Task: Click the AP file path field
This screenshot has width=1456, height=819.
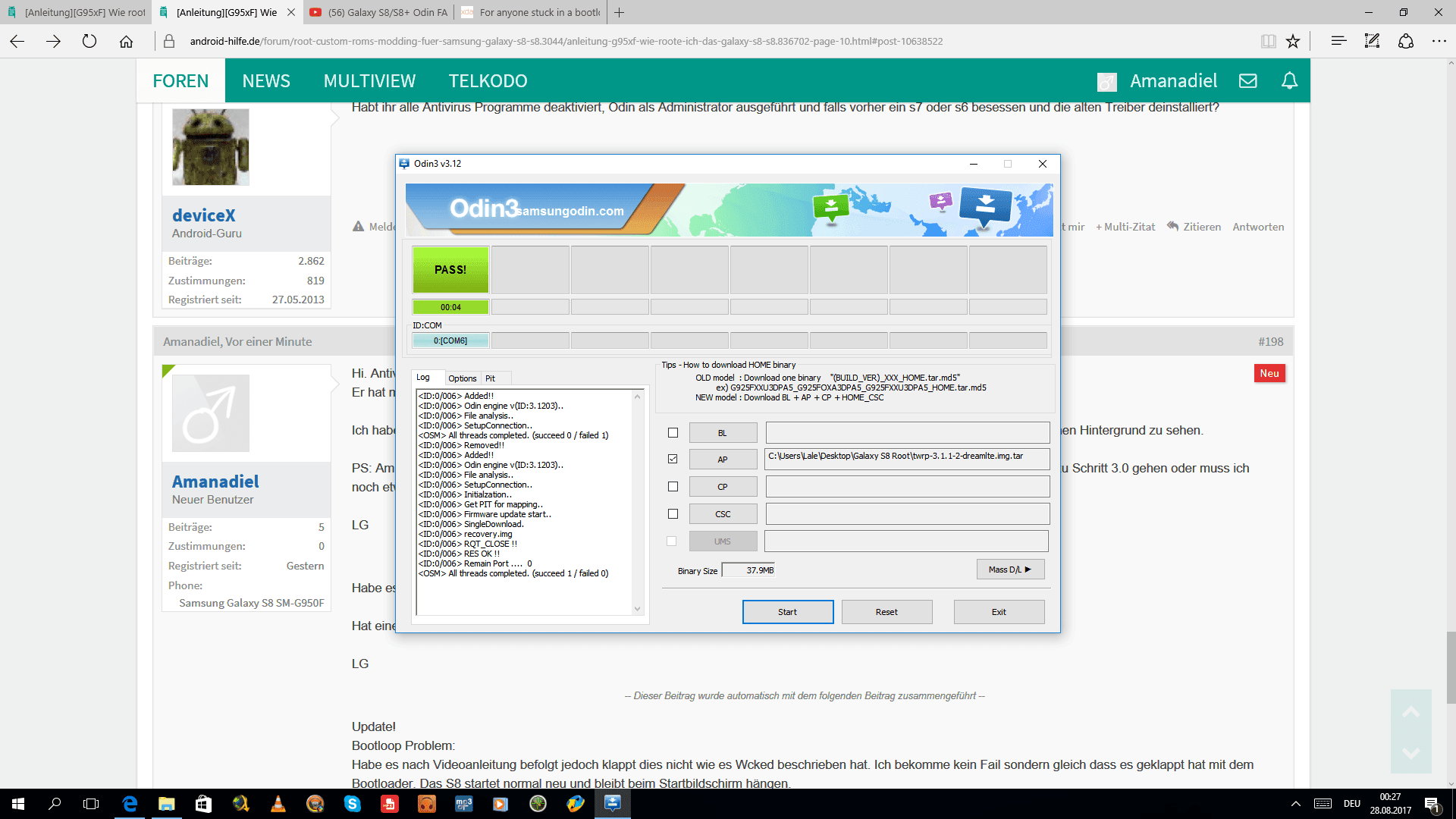Action: coord(908,459)
